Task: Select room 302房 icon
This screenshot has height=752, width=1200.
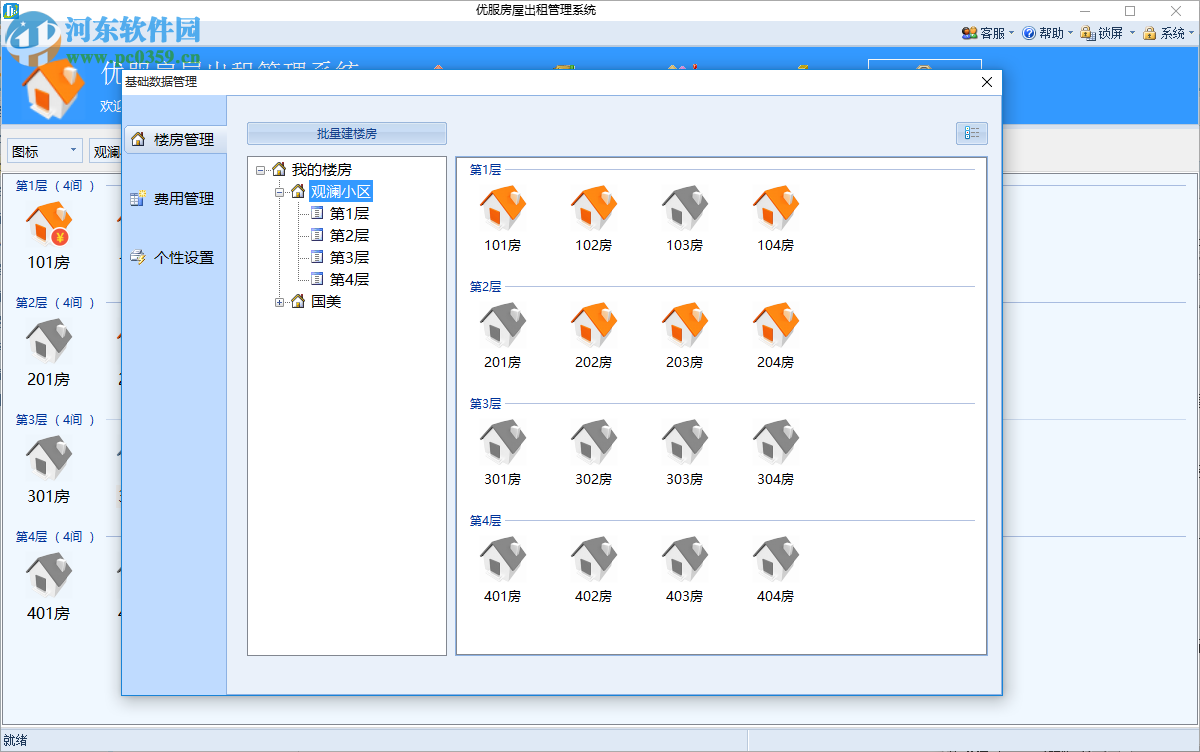Action: pos(594,443)
